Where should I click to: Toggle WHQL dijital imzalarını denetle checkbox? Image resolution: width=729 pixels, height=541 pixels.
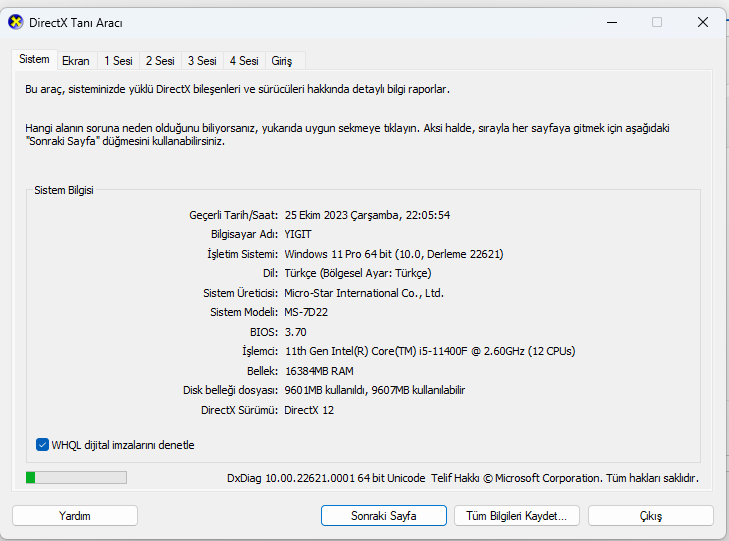[x=42, y=445]
